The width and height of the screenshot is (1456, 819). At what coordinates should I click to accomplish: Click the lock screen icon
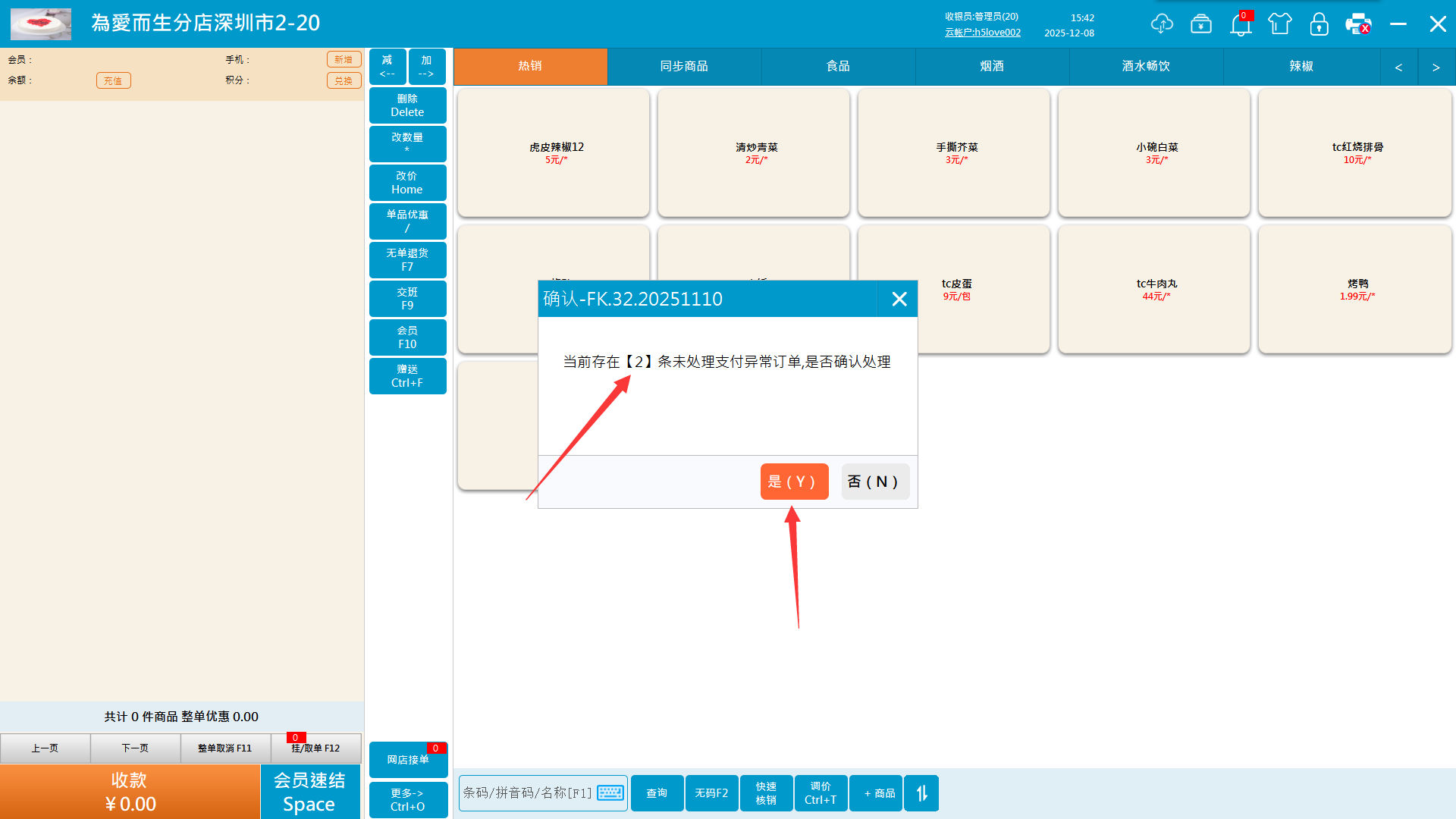[1319, 24]
